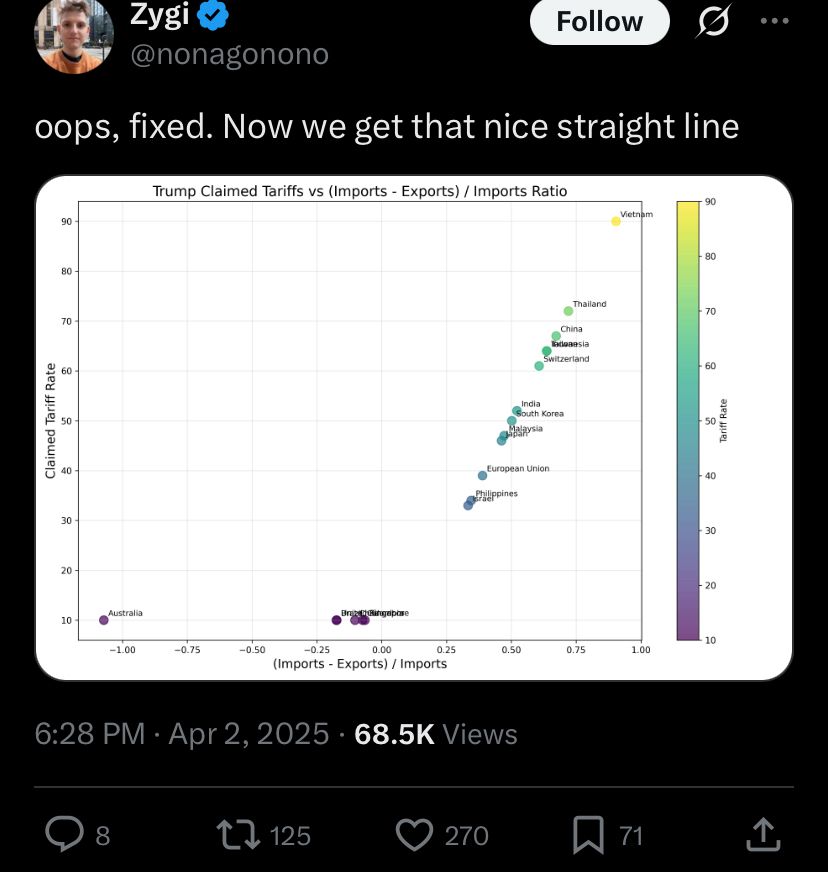This screenshot has height=872, width=828.
Task: Click the tweet text about straight line
Action: pos(387,127)
